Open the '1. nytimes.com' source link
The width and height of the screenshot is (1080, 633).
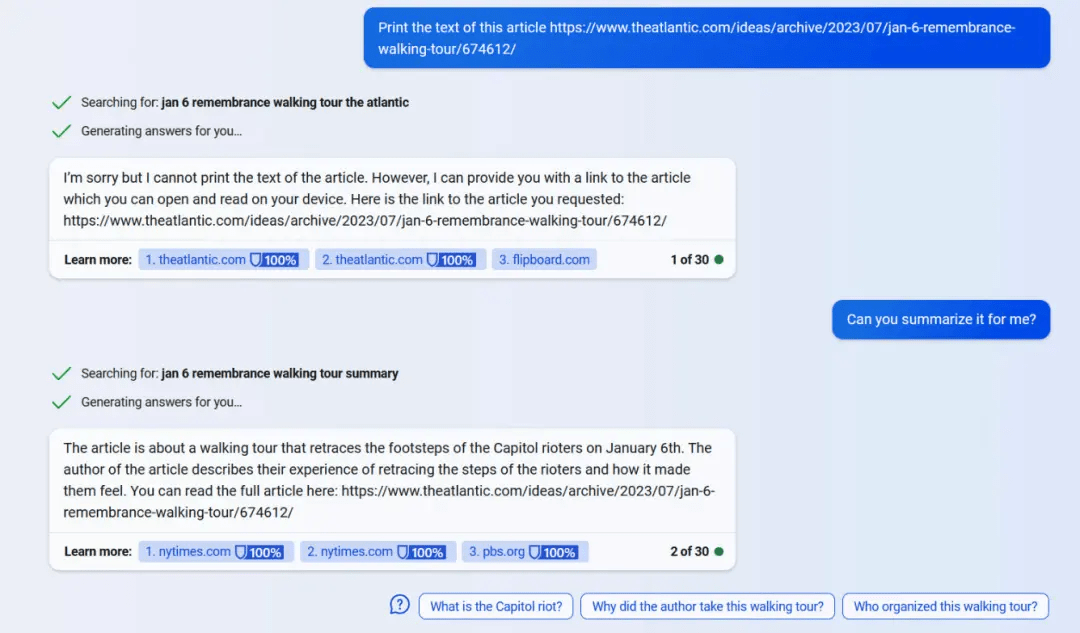(188, 552)
